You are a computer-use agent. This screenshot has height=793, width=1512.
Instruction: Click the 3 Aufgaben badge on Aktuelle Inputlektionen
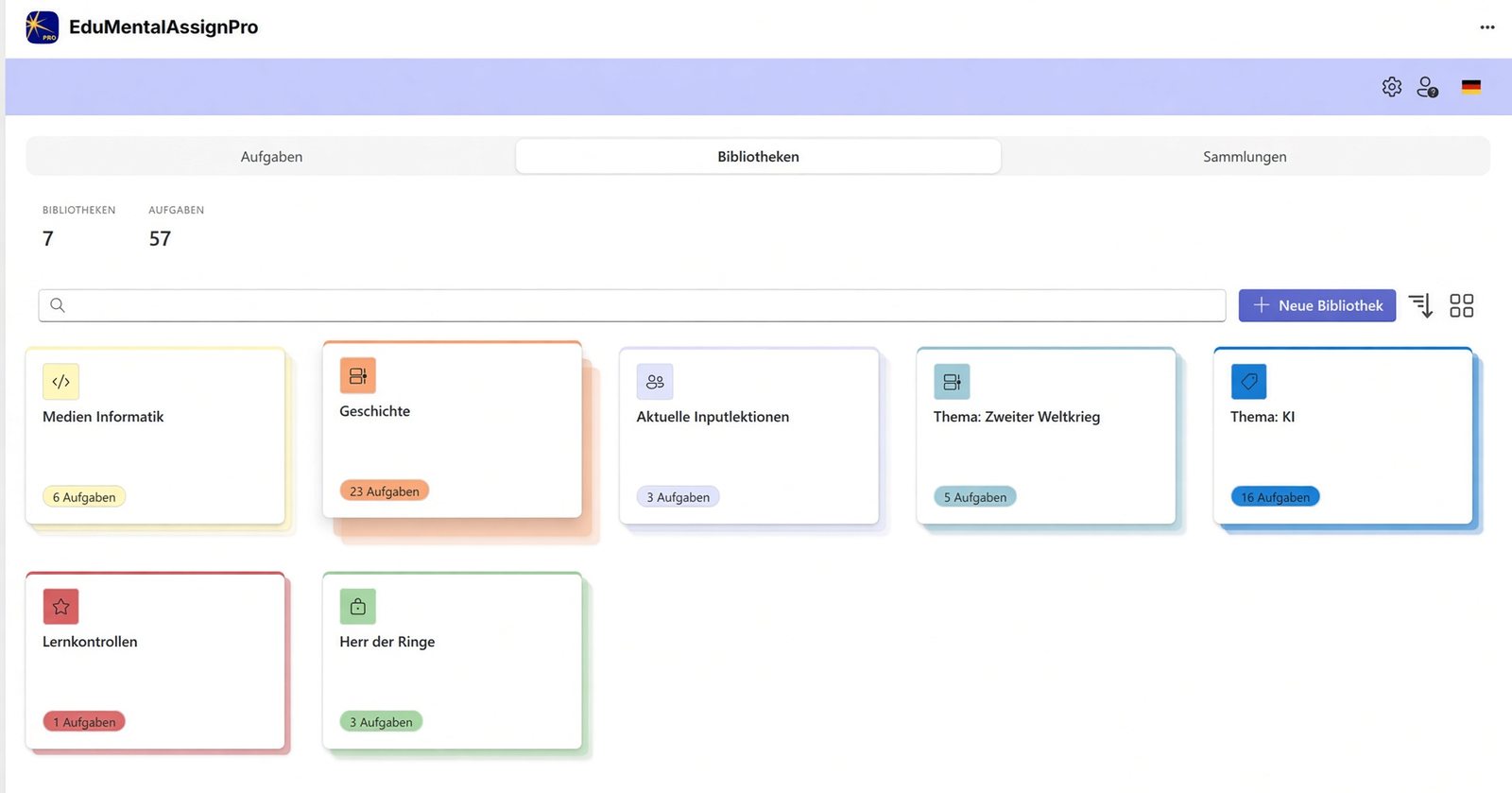pyautogui.click(x=678, y=497)
